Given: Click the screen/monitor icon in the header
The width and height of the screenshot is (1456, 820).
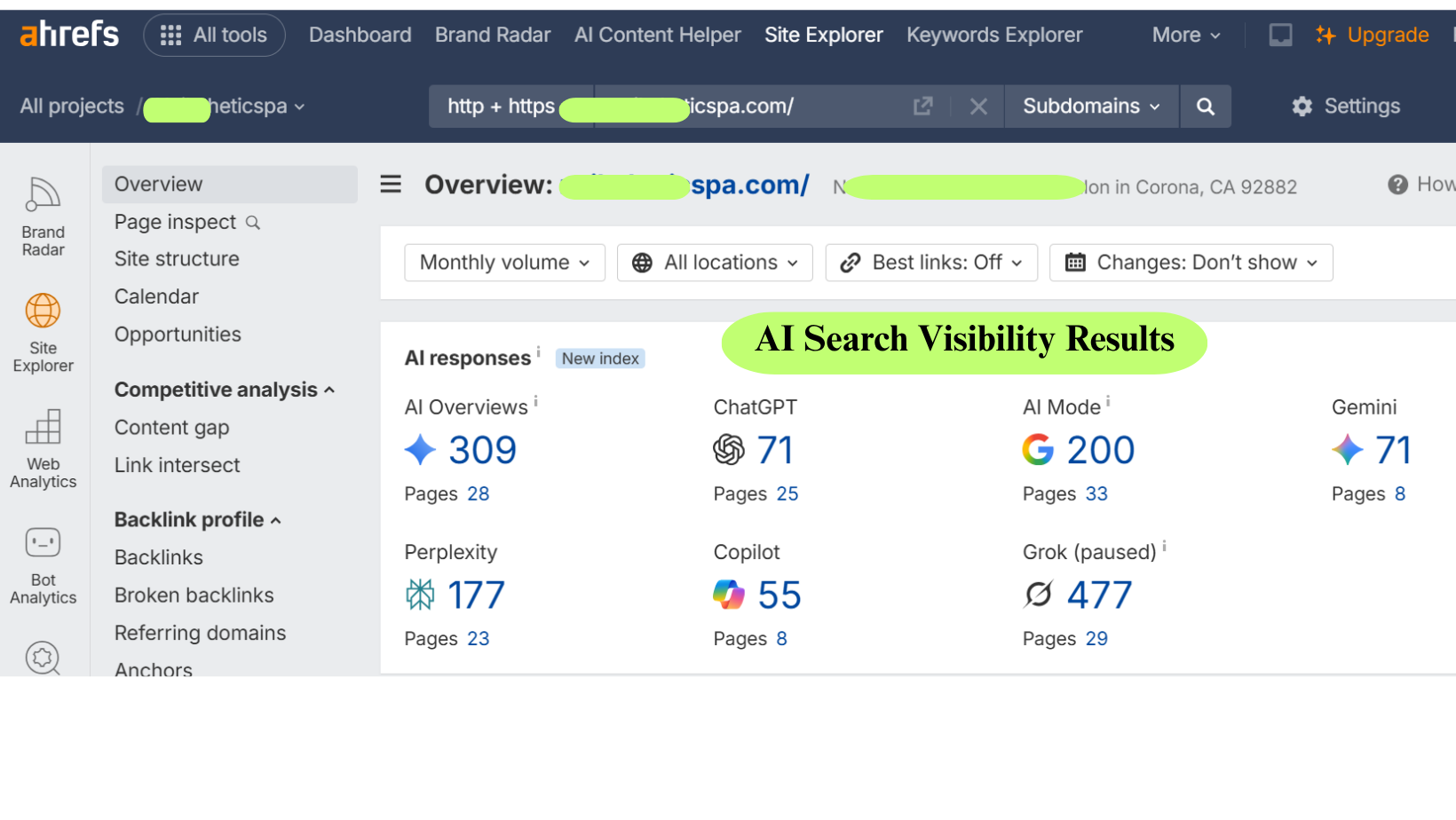Looking at the screenshot, I should point(1280,35).
